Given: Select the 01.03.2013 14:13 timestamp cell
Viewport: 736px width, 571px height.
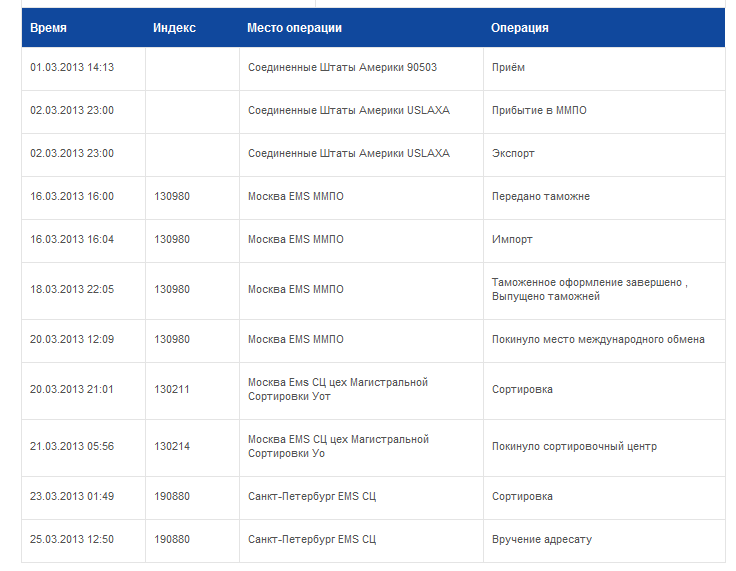Looking at the screenshot, I should point(72,67).
